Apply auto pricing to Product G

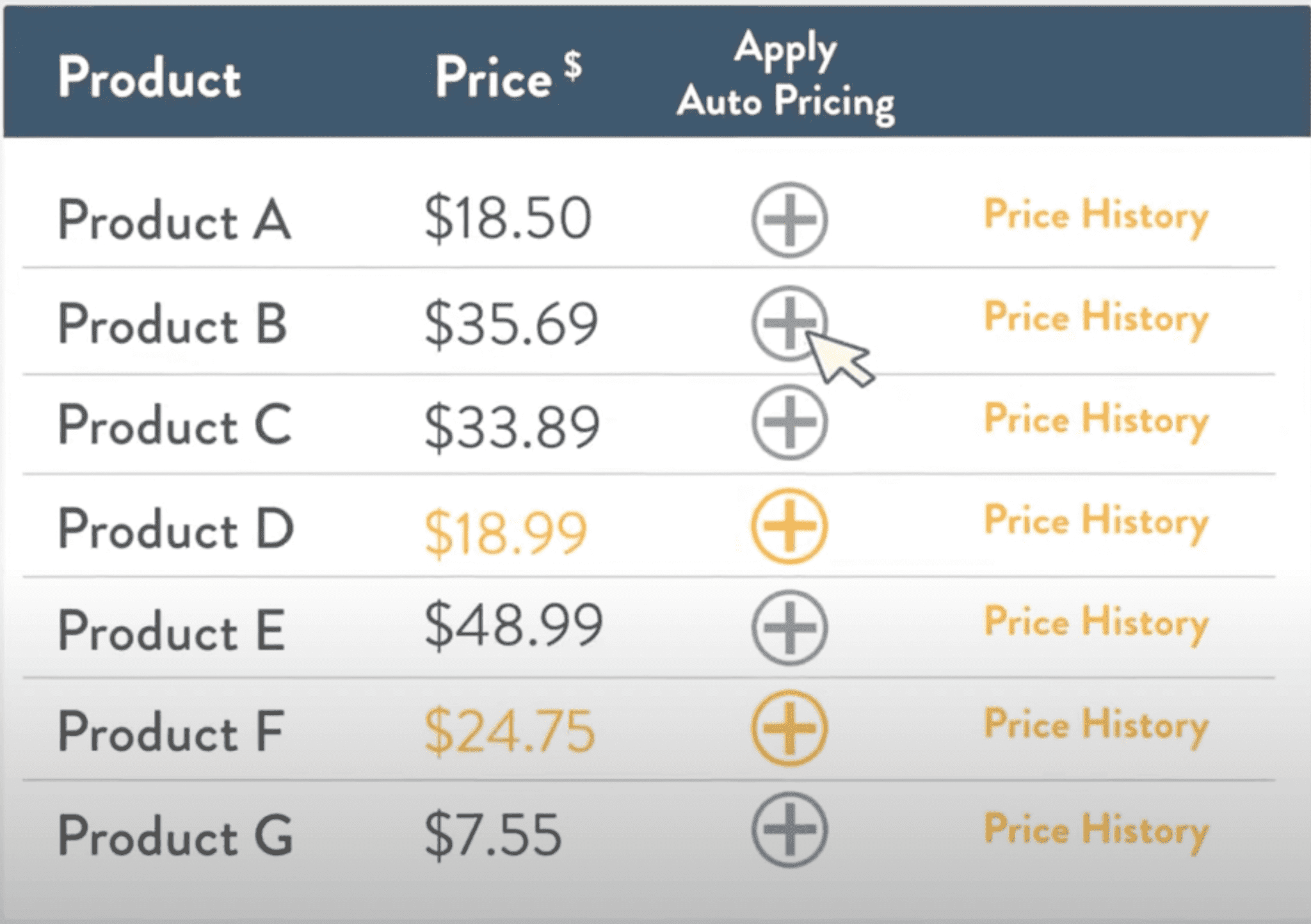789,830
